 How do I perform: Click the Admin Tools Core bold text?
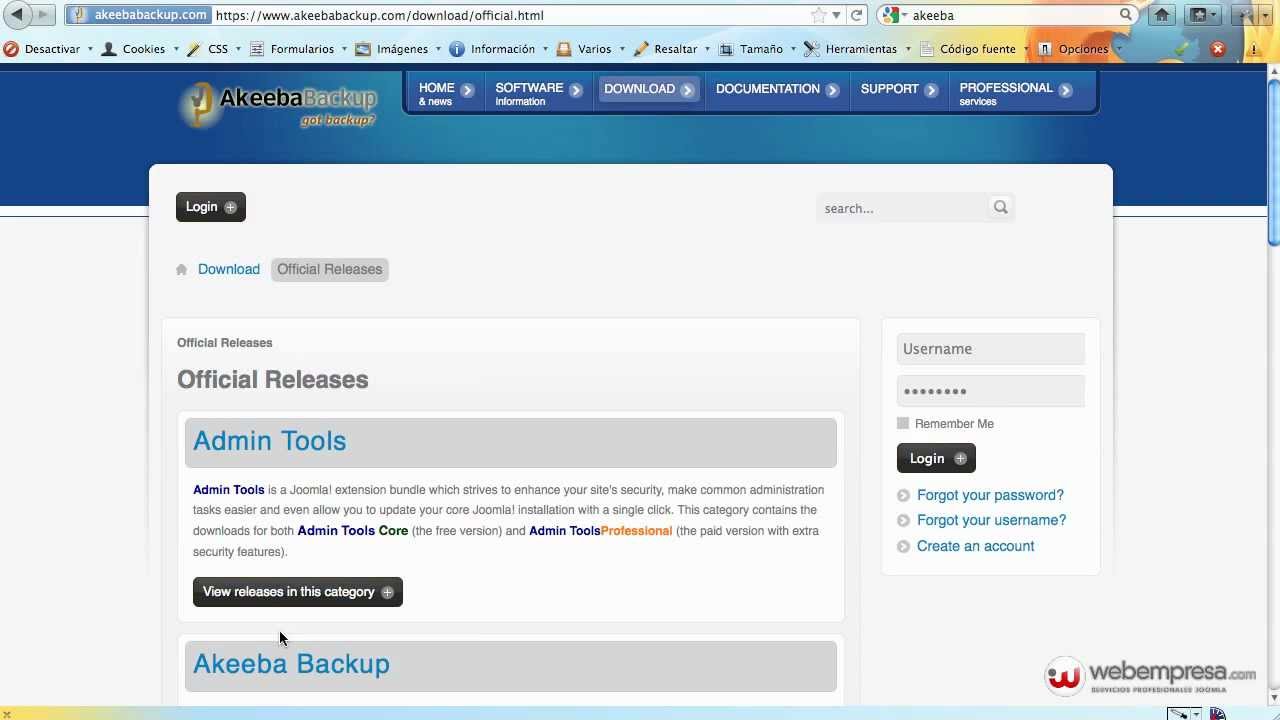click(353, 531)
